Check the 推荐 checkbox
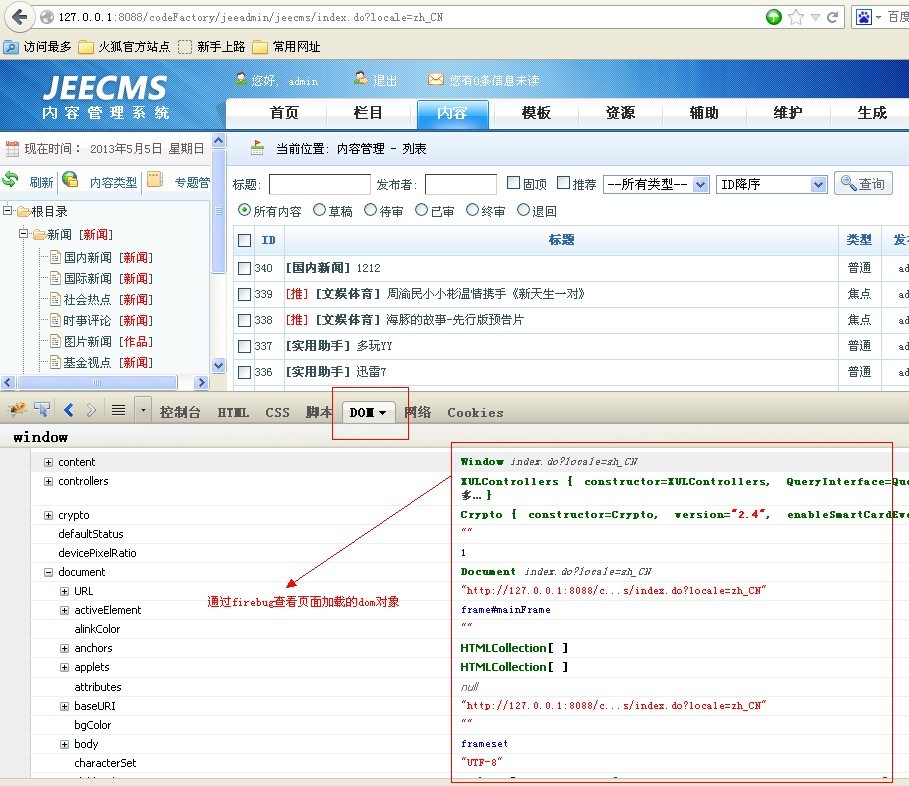Viewport: 909px width, 786px height. tap(563, 183)
